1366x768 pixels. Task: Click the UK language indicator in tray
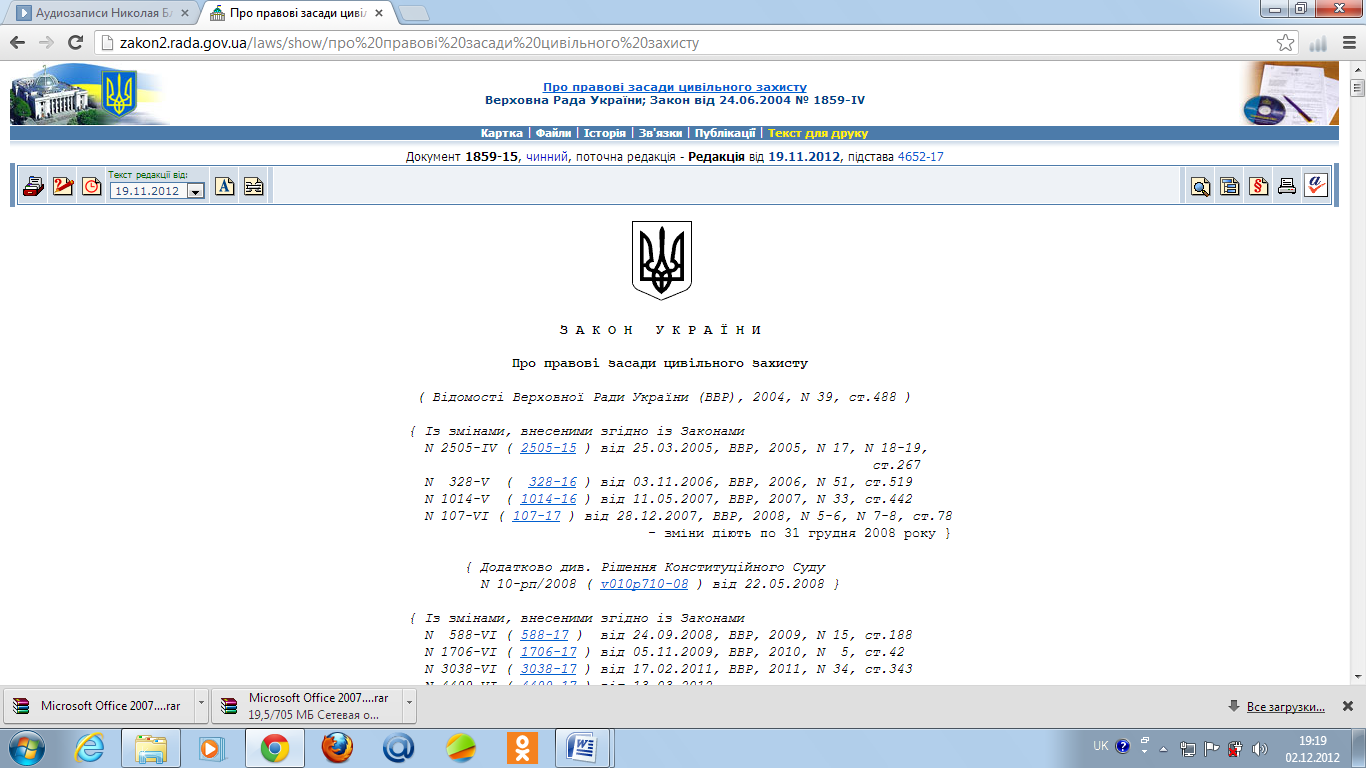(1101, 746)
